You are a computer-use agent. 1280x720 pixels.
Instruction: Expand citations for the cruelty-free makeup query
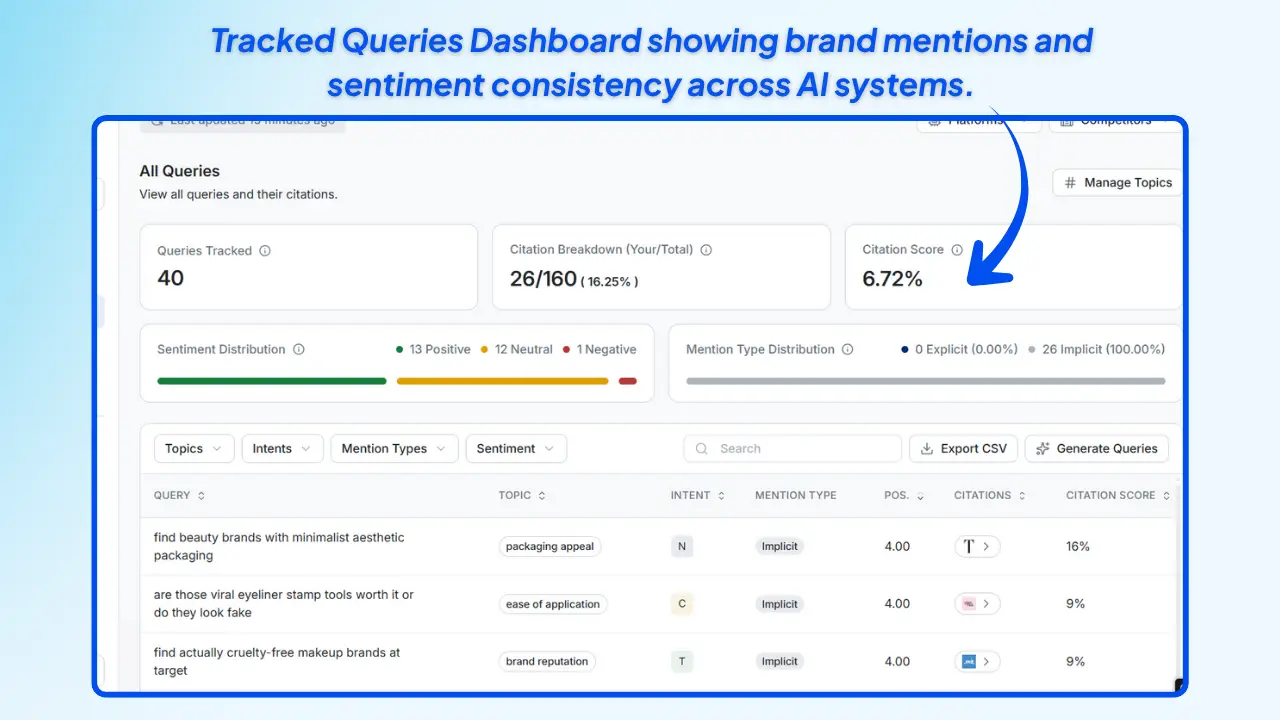tap(977, 661)
